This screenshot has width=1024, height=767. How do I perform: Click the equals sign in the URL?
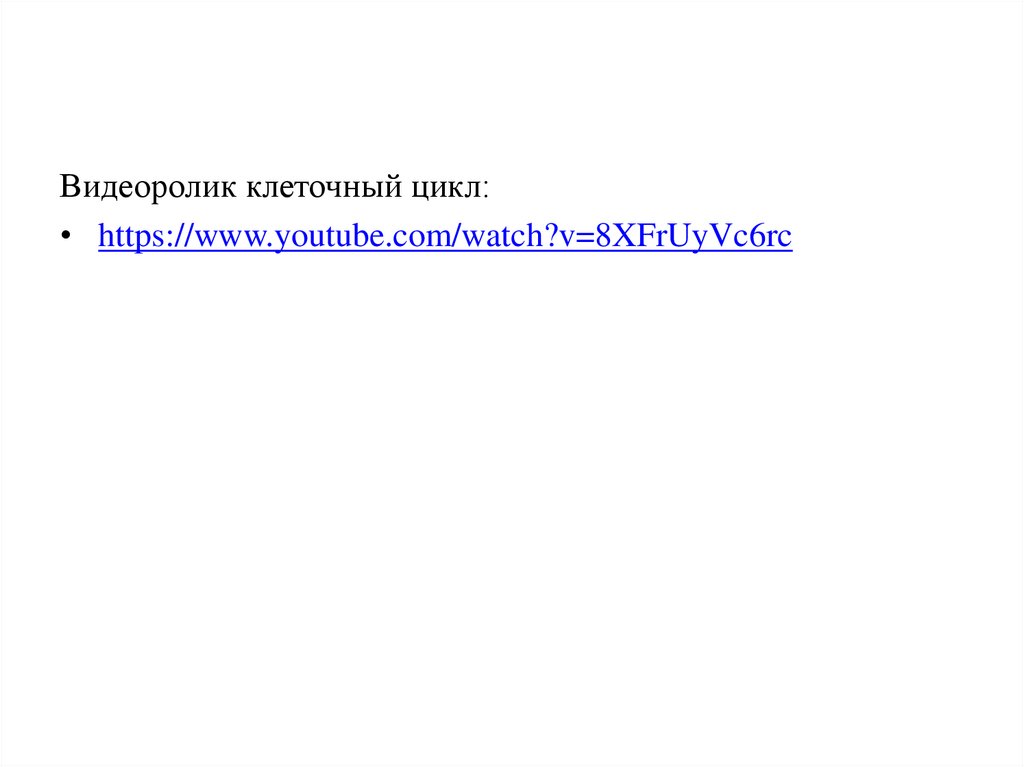point(584,237)
